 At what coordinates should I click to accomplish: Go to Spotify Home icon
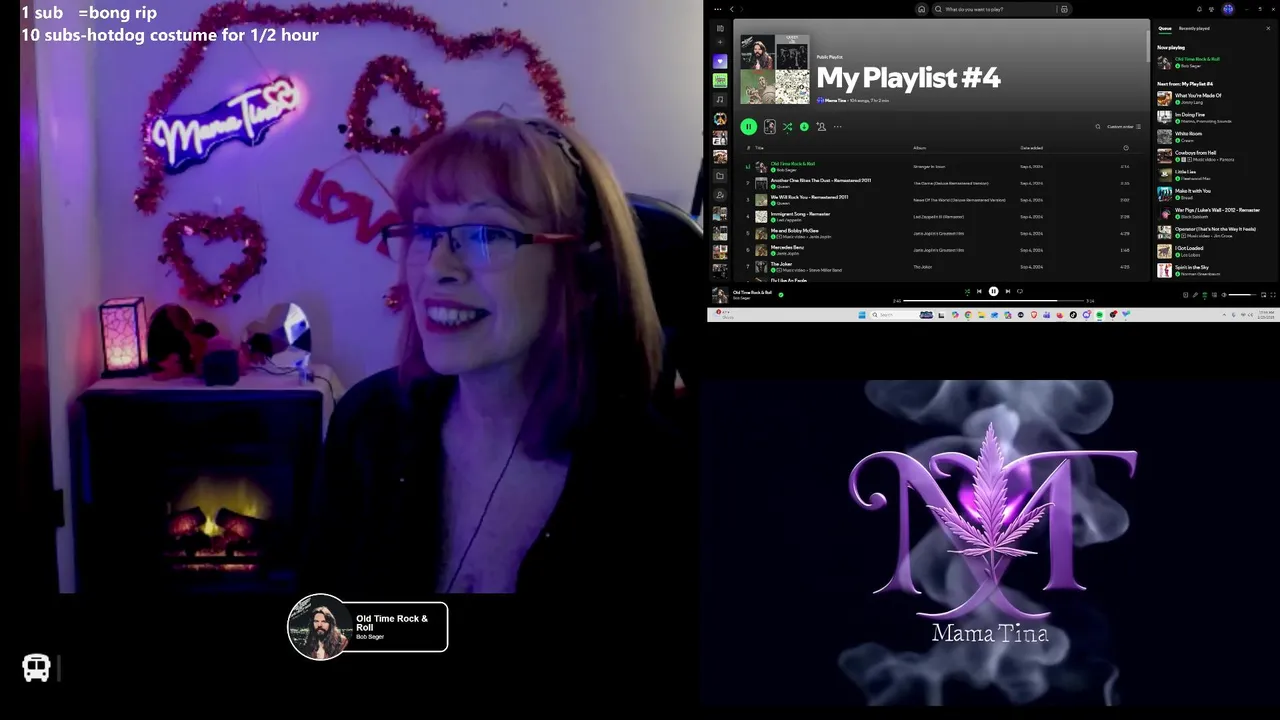click(921, 9)
